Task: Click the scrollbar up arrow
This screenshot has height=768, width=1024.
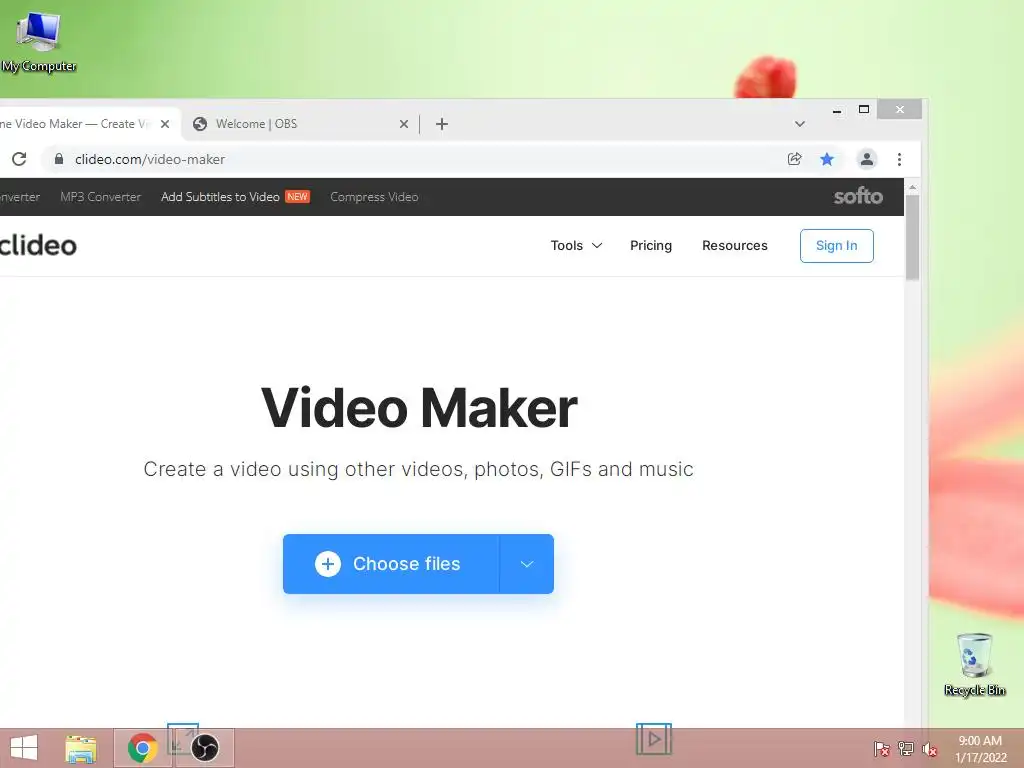Action: point(912,187)
